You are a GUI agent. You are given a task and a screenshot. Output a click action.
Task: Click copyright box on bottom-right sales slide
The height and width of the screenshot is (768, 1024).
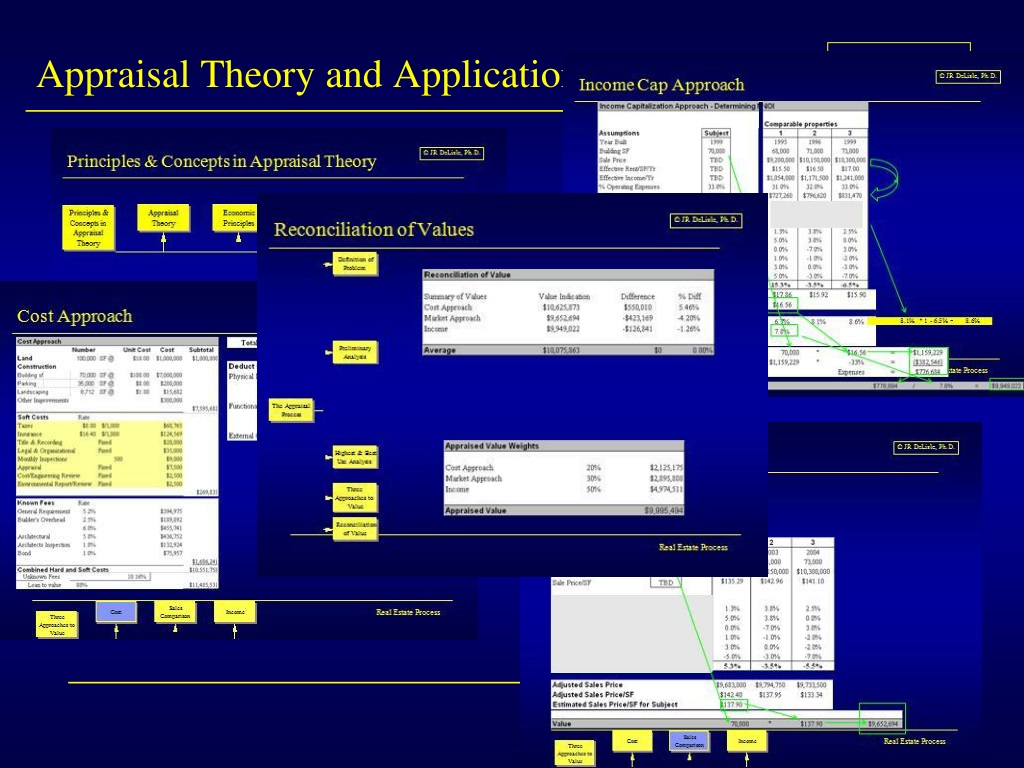[x=926, y=447]
